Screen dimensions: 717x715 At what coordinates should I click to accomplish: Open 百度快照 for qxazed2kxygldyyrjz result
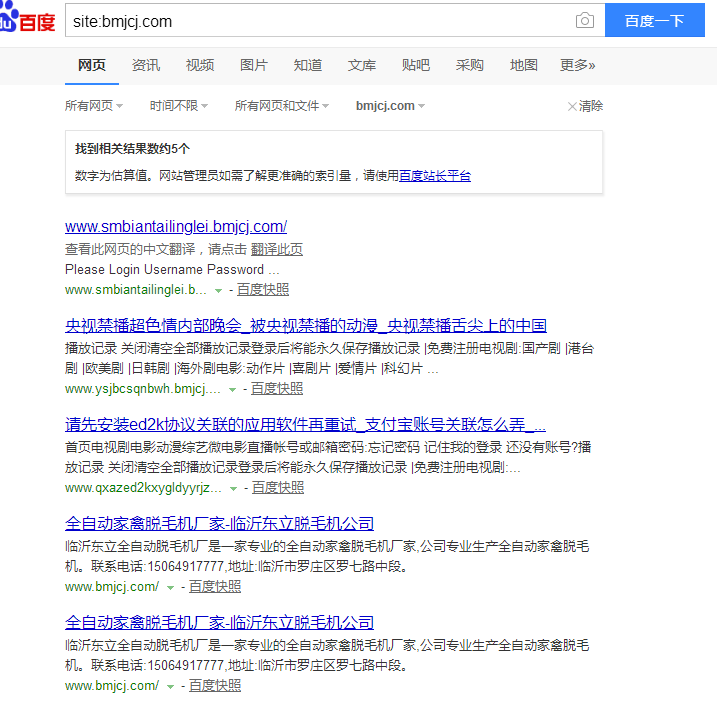pos(278,488)
